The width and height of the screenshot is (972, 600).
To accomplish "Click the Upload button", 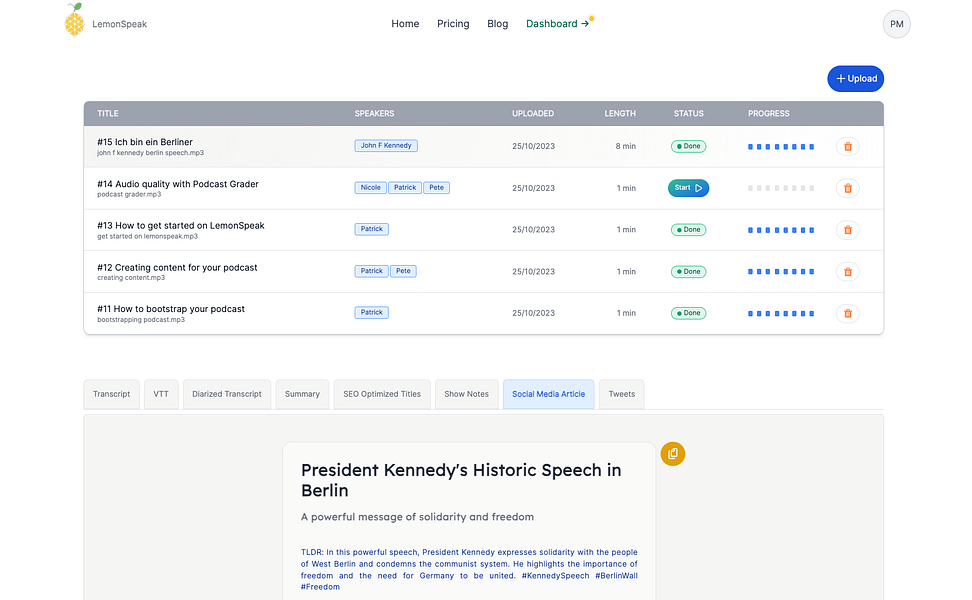I will click(855, 79).
